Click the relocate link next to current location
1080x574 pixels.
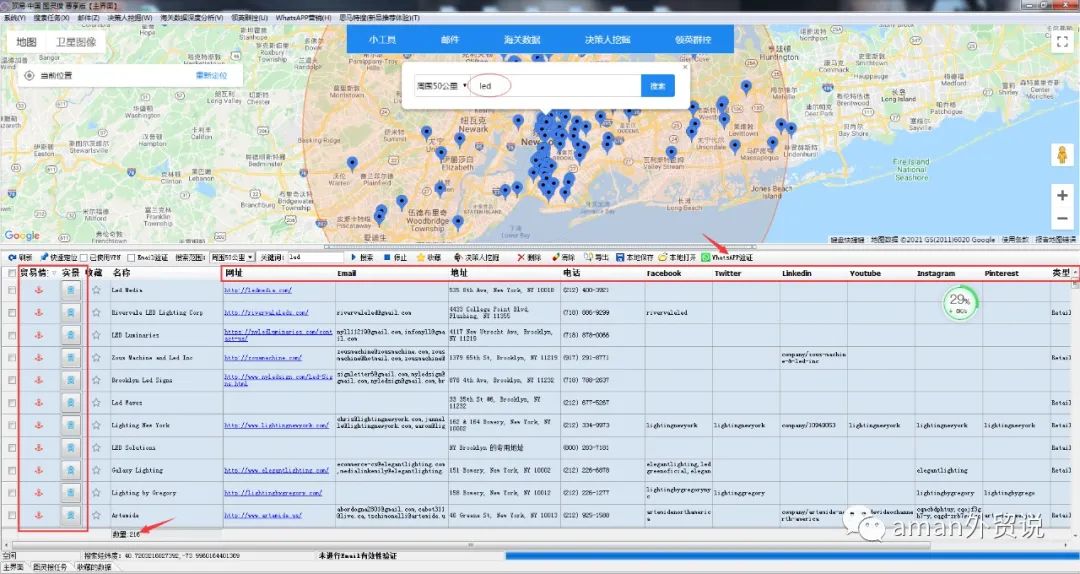[x=211, y=75]
